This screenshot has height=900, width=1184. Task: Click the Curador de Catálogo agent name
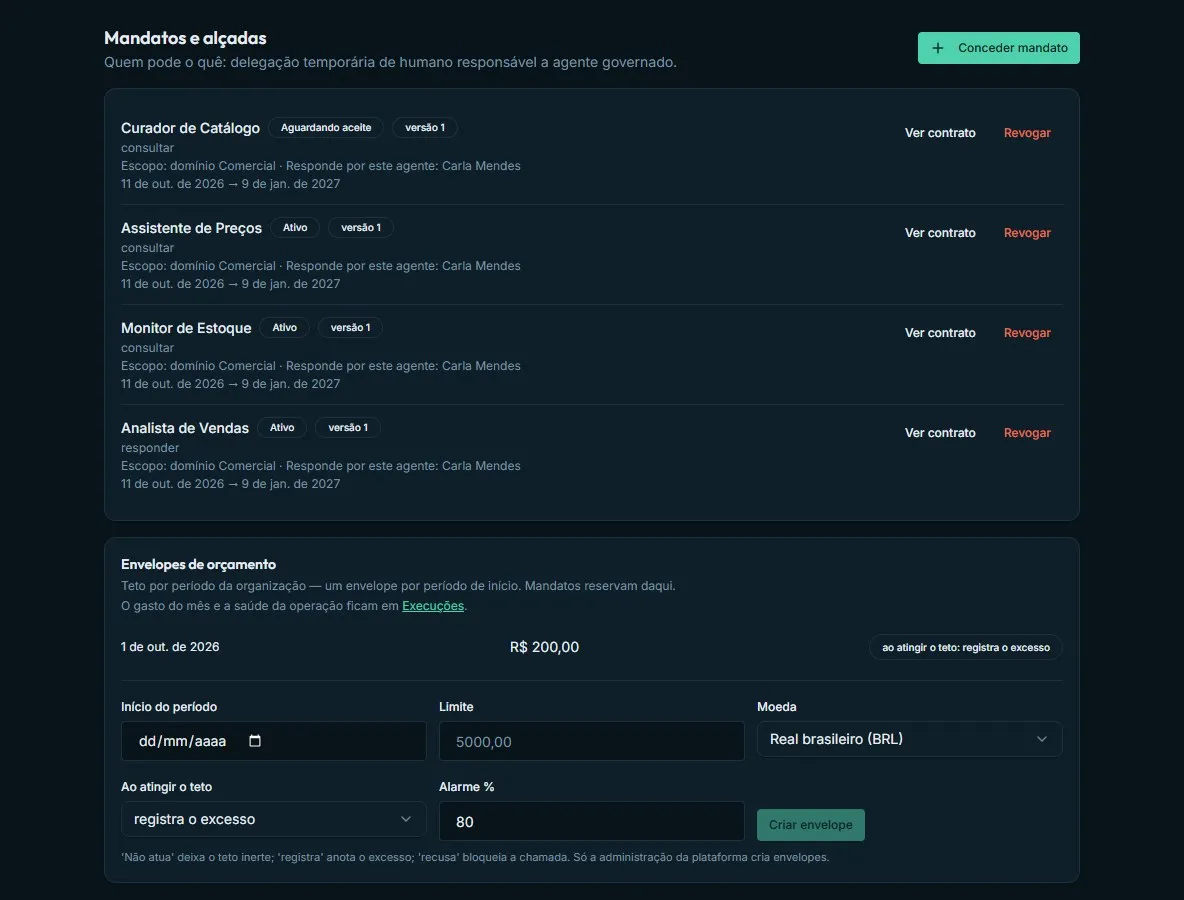(190, 128)
